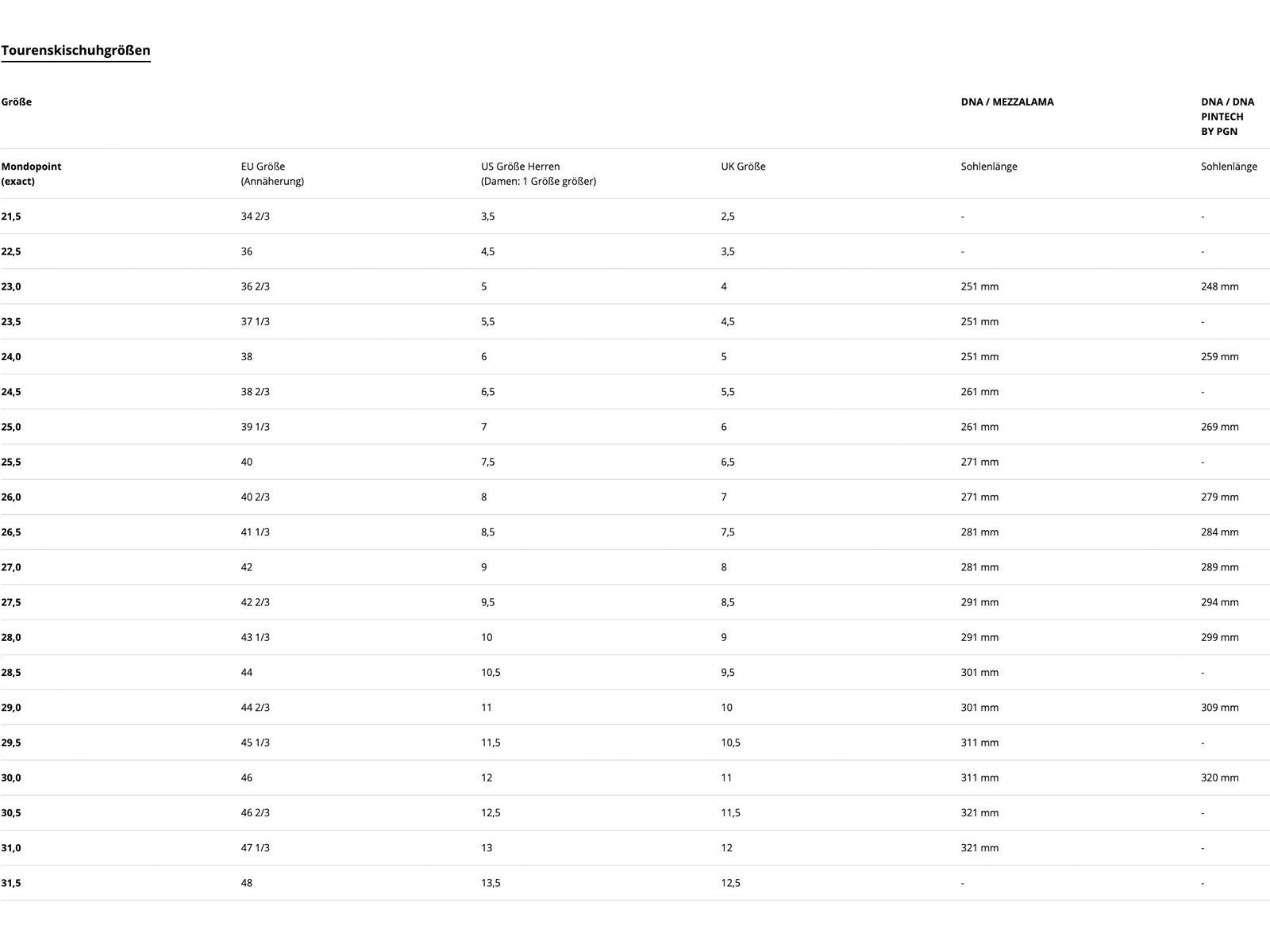Select the Mondopoint (exact) subheader

(31, 174)
